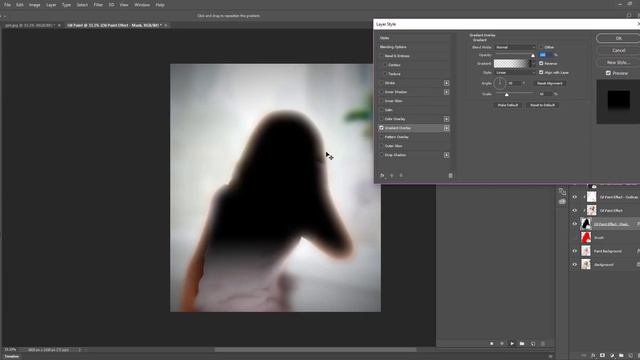Viewport: 640px width, 360px height.
Task: Click the Angle value field
Action: [x=514, y=83]
